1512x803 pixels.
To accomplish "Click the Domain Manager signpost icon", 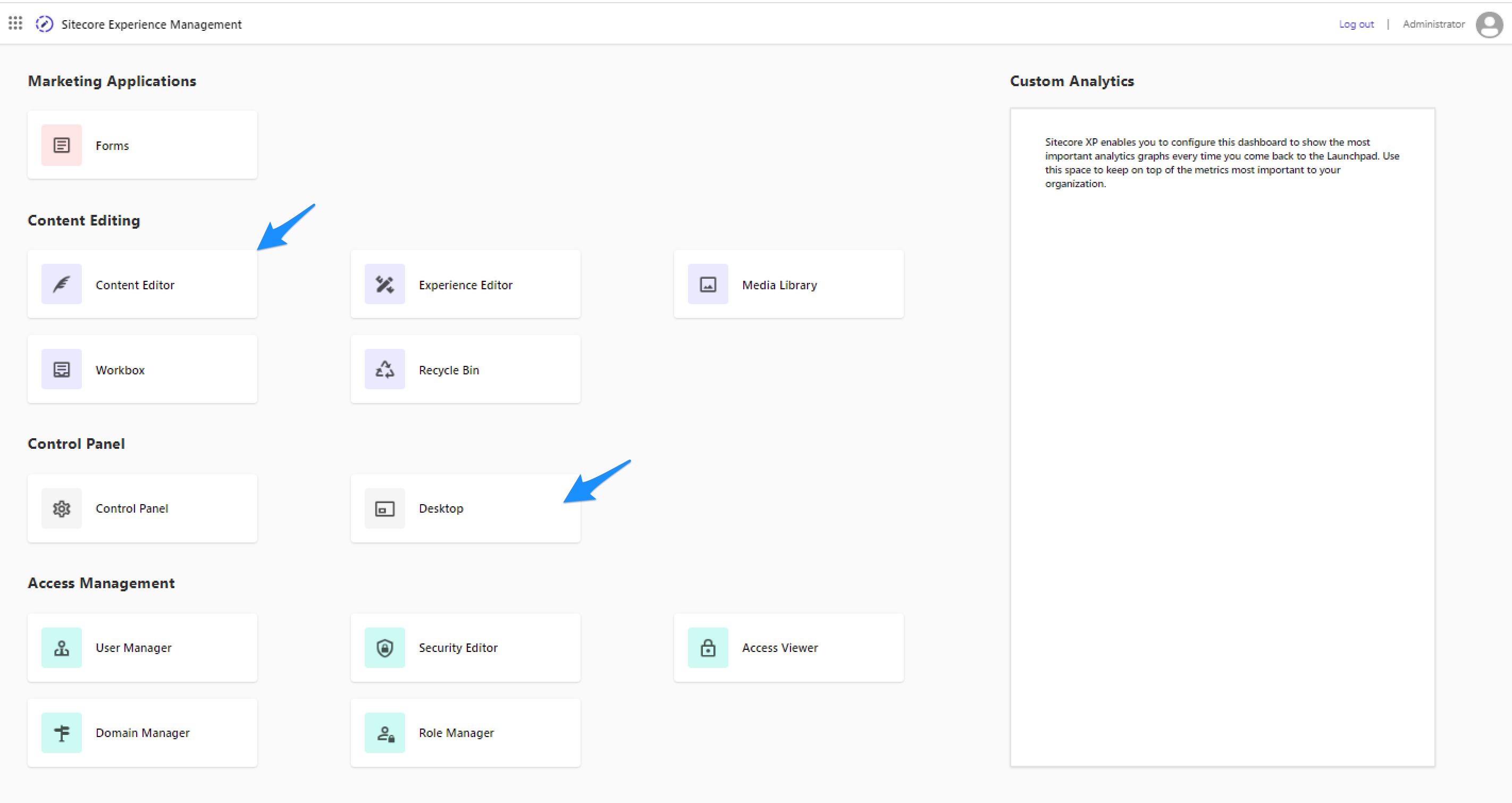I will (62, 733).
